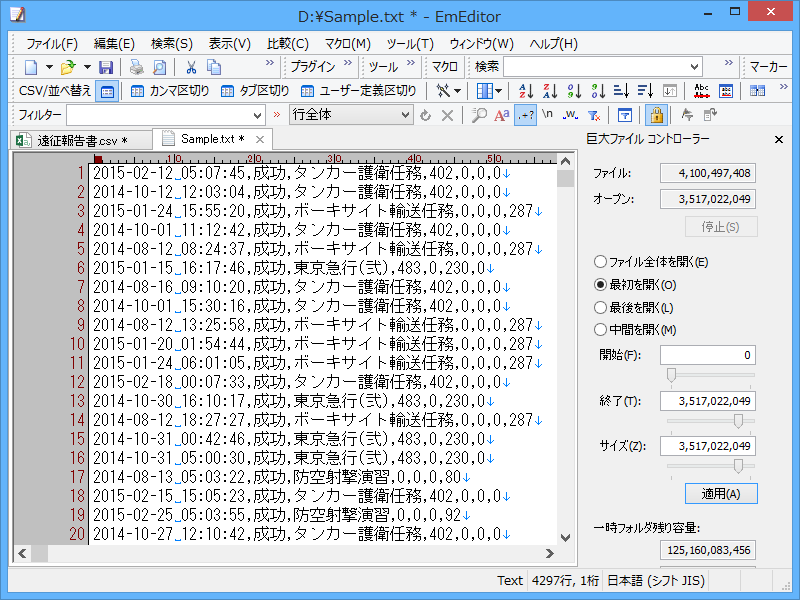Open the print icon on the main toolbar
The image size is (800, 600).
tap(136, 67)
